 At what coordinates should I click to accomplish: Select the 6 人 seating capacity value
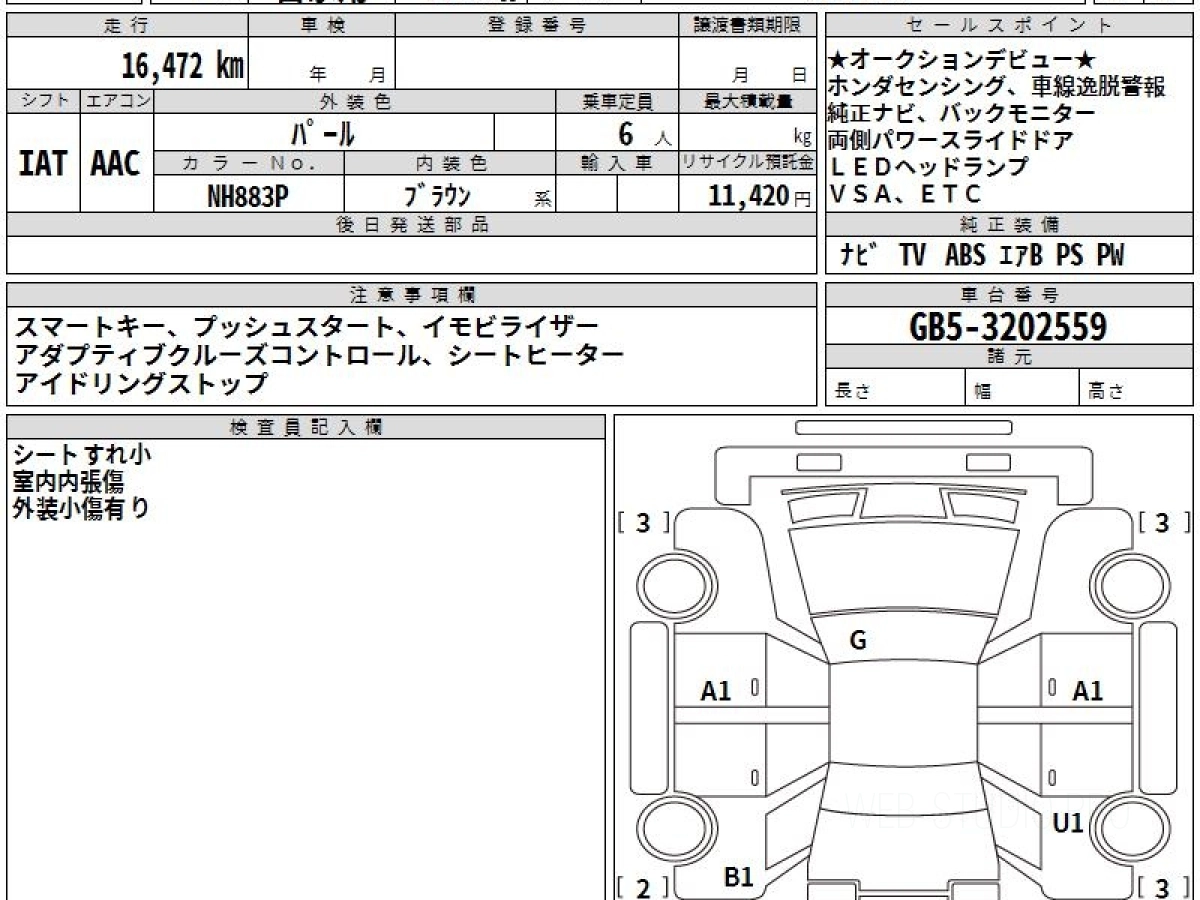click(x=645, y=134)
